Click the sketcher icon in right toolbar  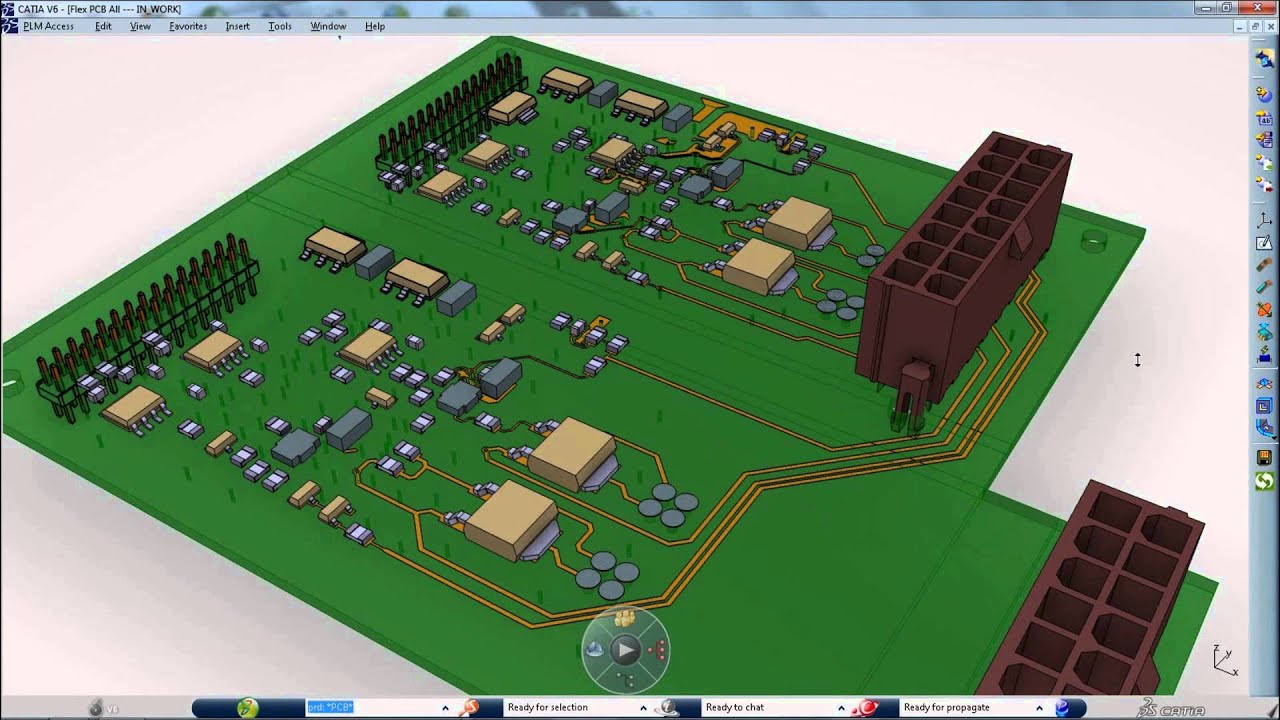(x=1265, y=243)
